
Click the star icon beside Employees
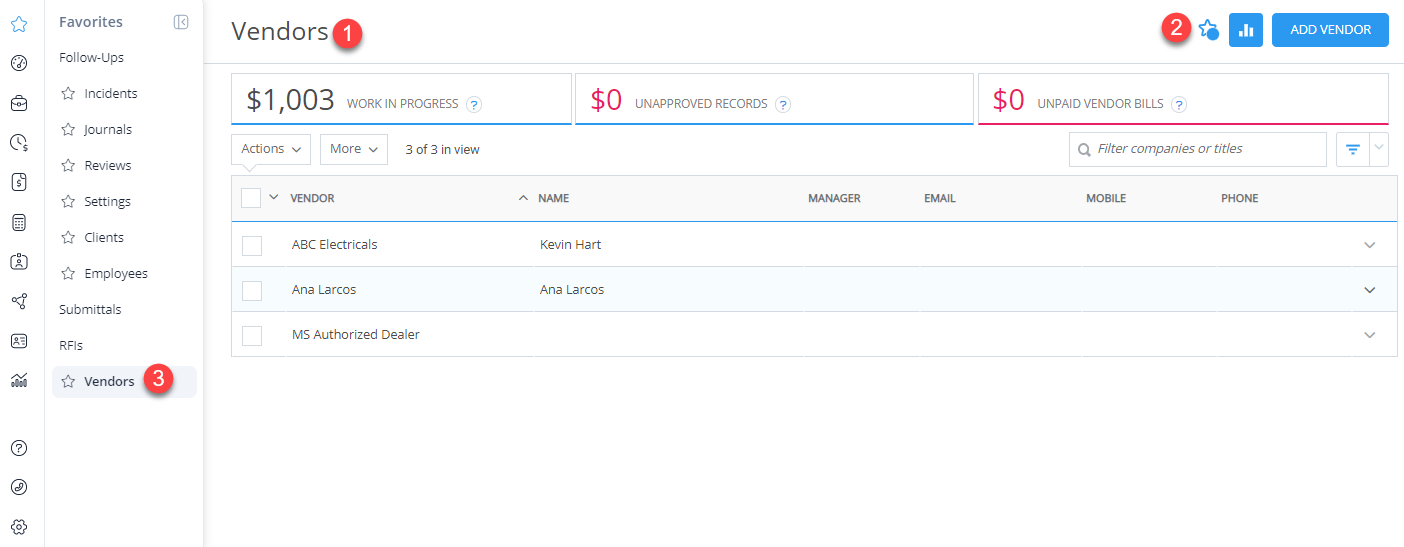[68, 274]
